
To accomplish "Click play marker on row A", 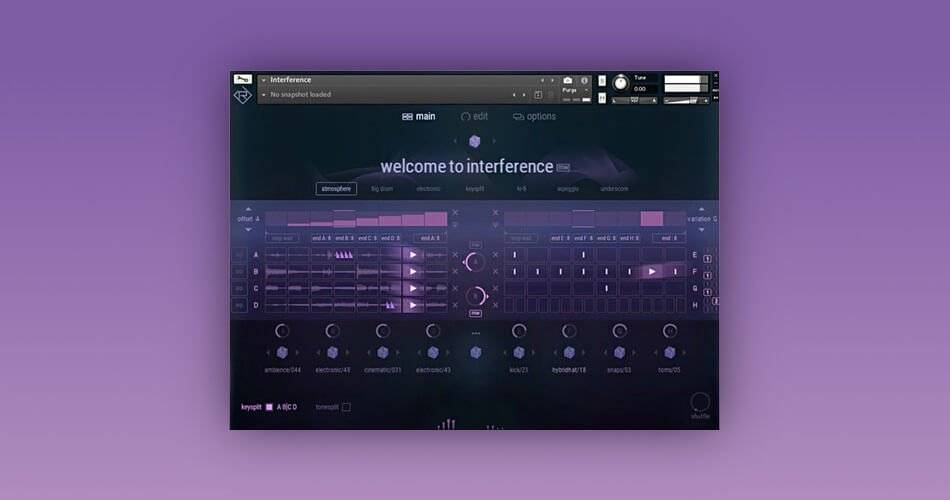I will tap(413, 255).
